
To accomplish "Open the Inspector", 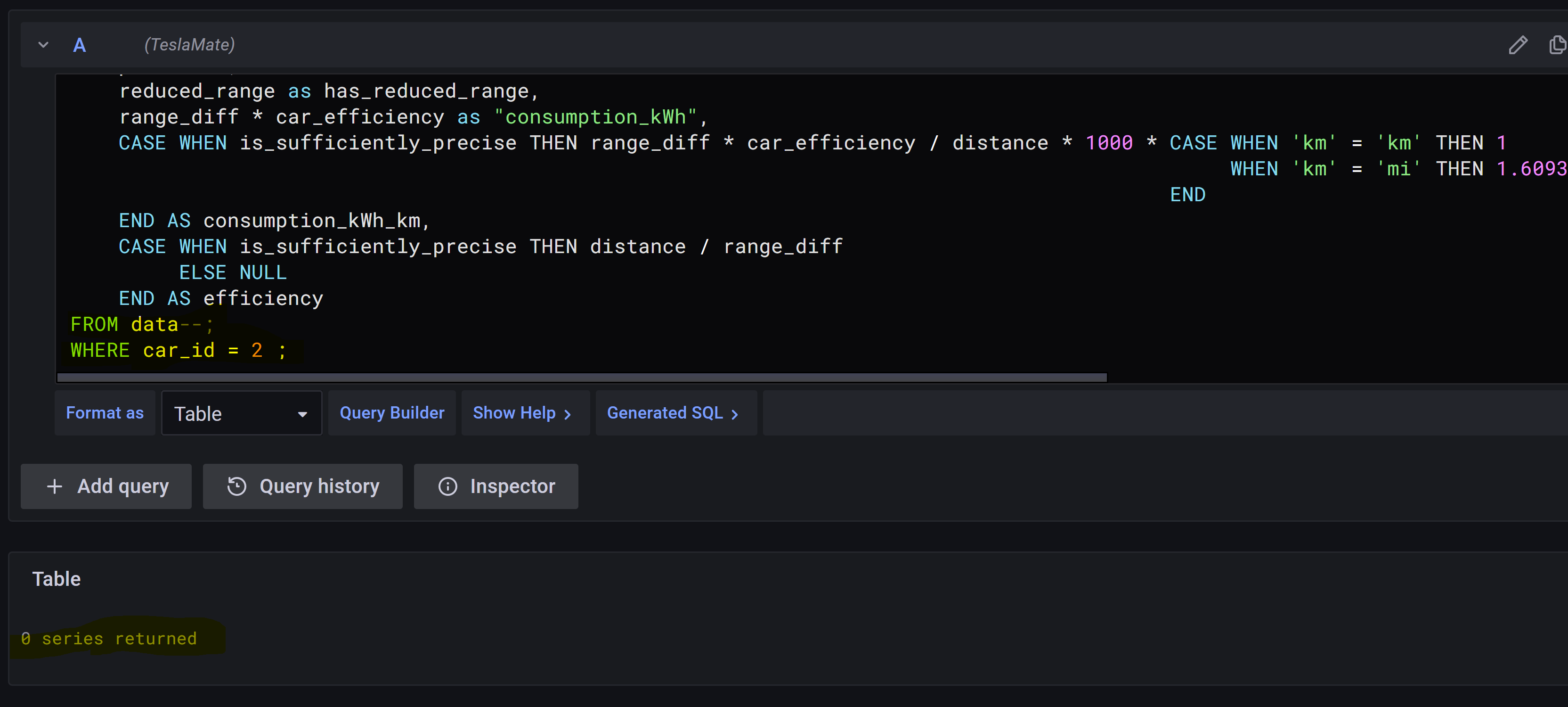I will click(496, 486).
